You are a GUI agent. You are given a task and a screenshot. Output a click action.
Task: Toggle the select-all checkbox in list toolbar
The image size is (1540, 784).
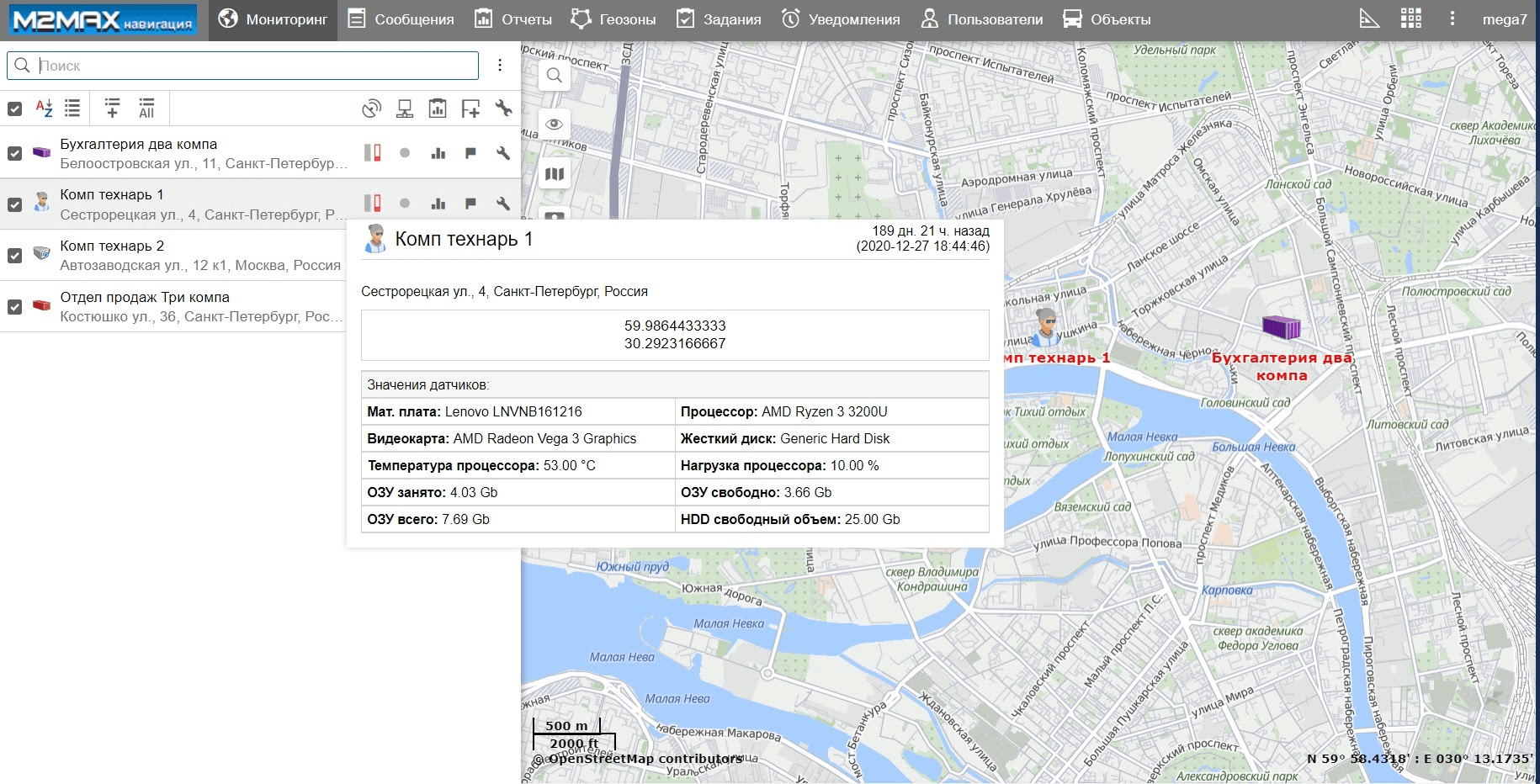coord(14,109)
